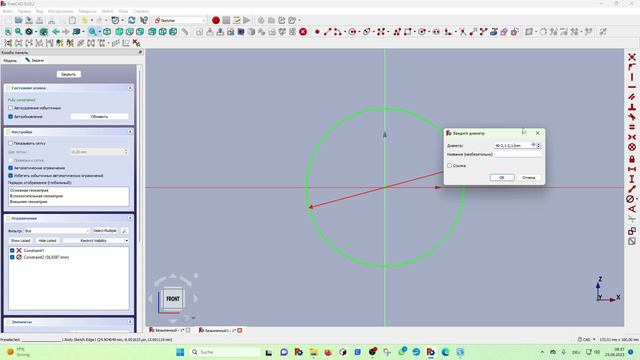
Task: Untick Избегать избыточных автоматических ограничений checkbox
Action: pyautogui.click(x=11, y=176)
